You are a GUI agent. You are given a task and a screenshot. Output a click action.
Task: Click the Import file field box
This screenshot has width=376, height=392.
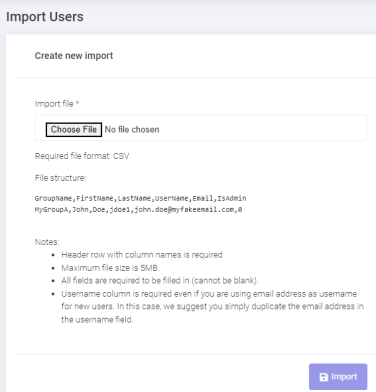tap(201, 128)
